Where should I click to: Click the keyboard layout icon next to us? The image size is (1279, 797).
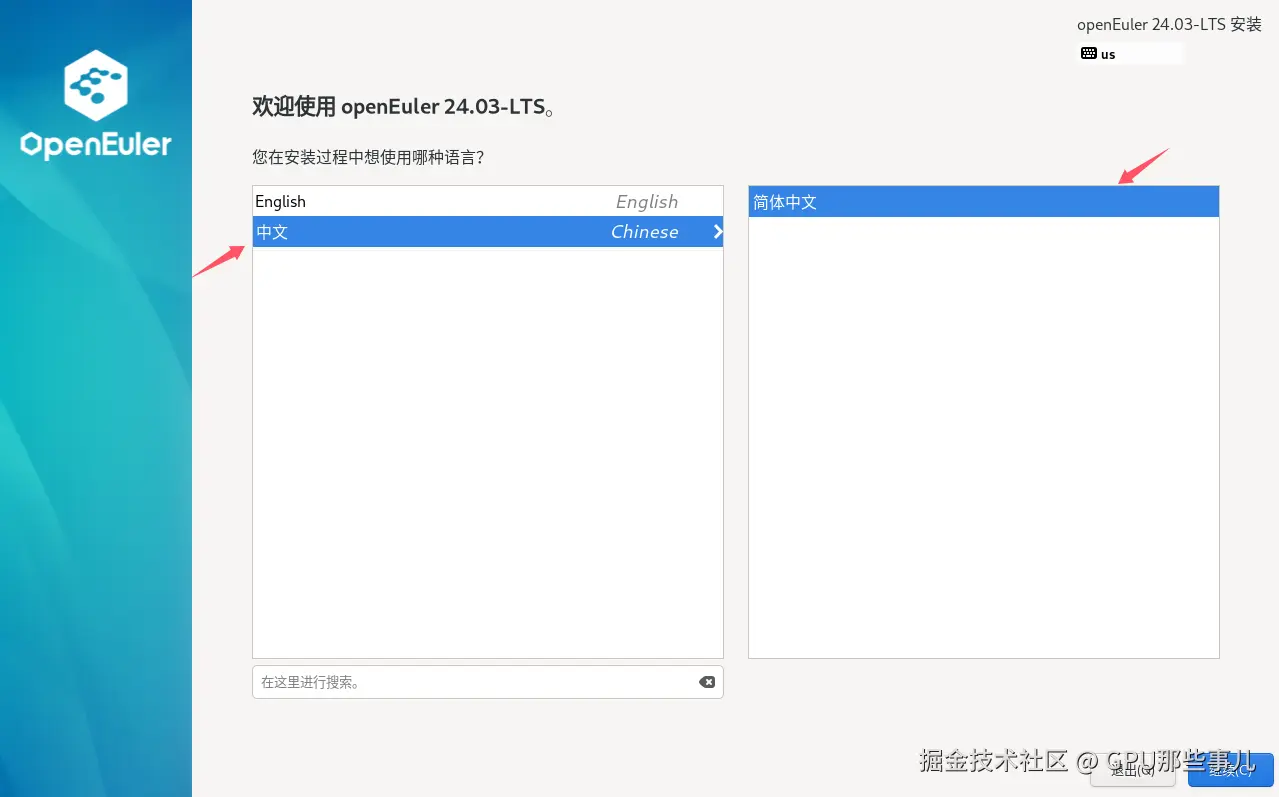1088,54
